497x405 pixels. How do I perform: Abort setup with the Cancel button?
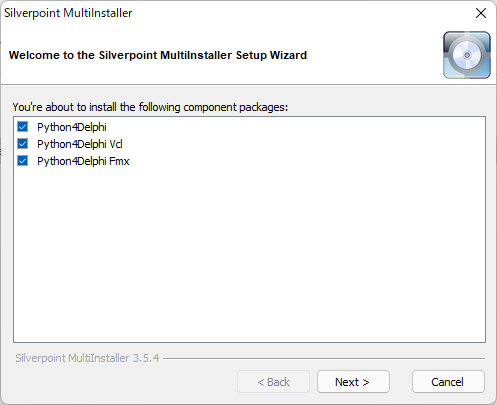[x=448, y=382]
